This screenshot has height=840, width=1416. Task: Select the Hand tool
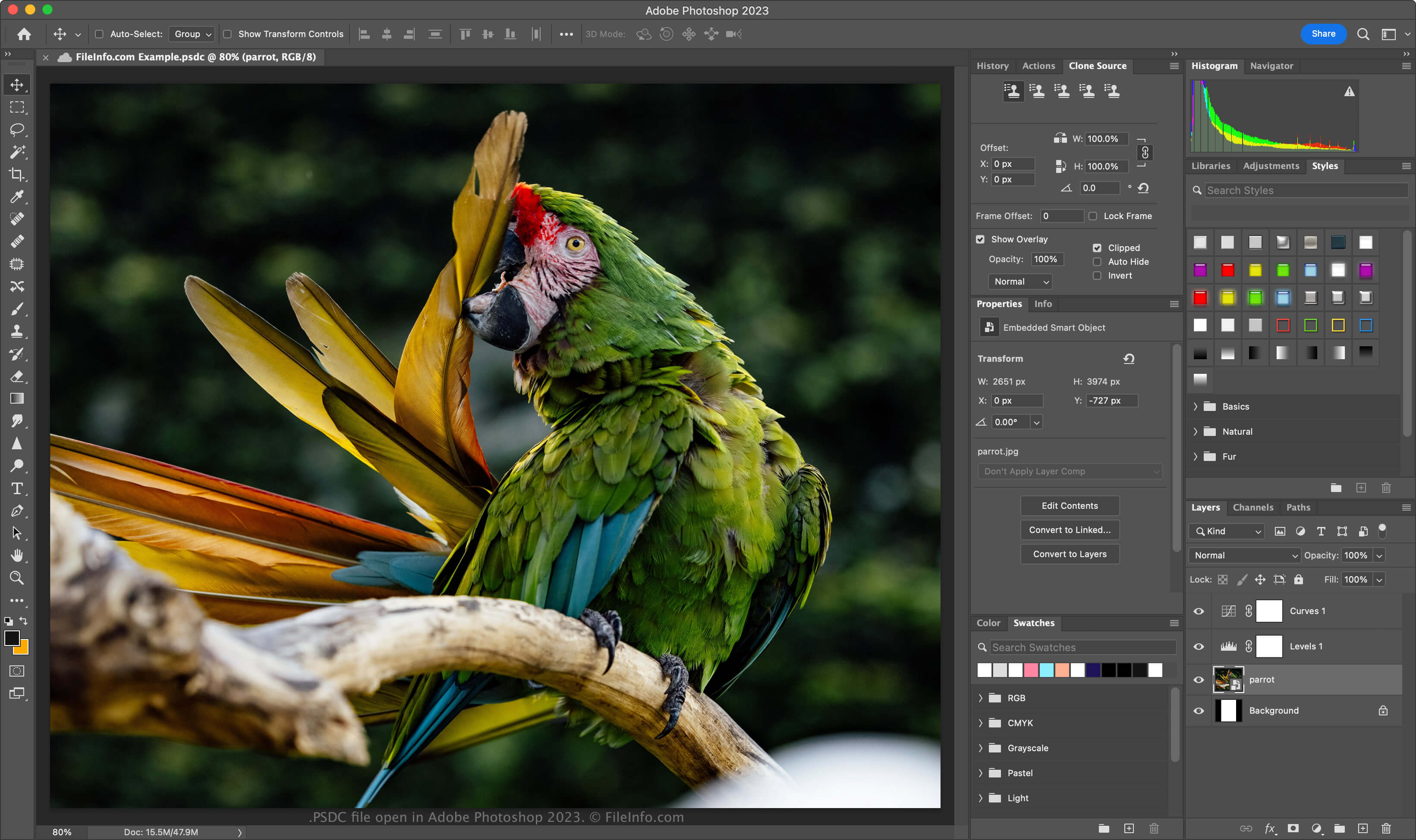[17, 556]
